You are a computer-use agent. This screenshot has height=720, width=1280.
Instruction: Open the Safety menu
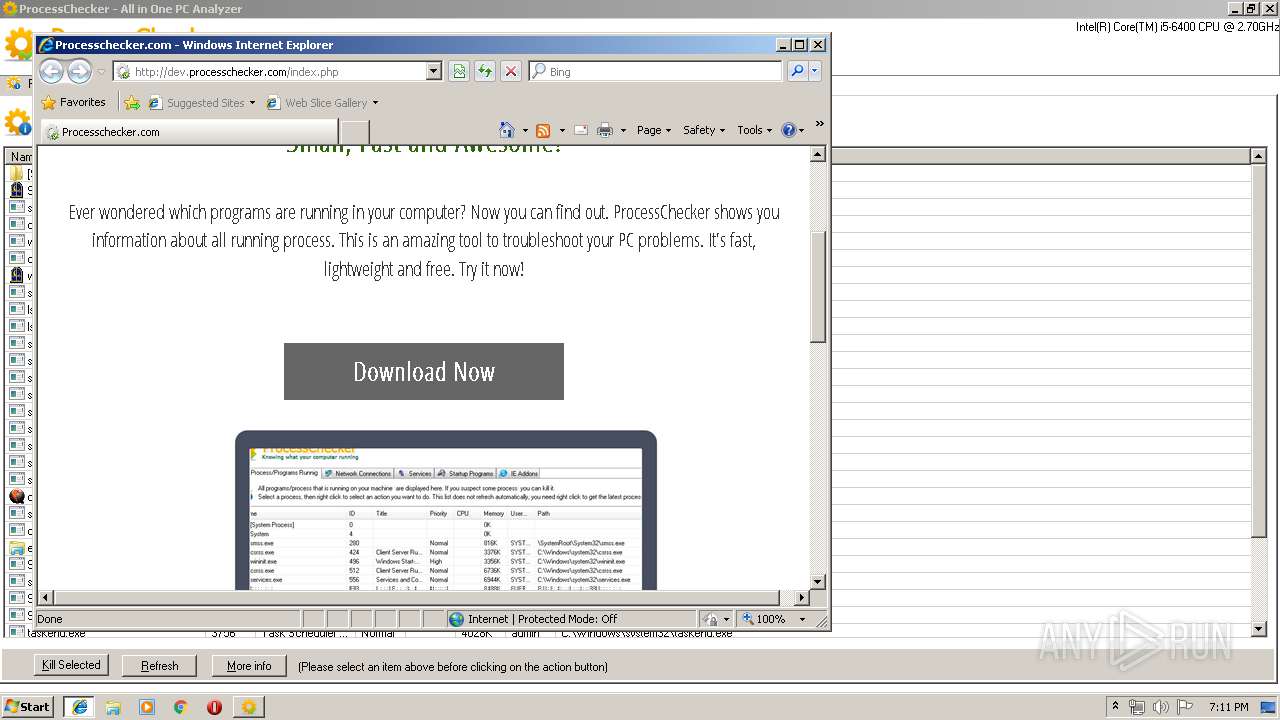coord(704,130)
